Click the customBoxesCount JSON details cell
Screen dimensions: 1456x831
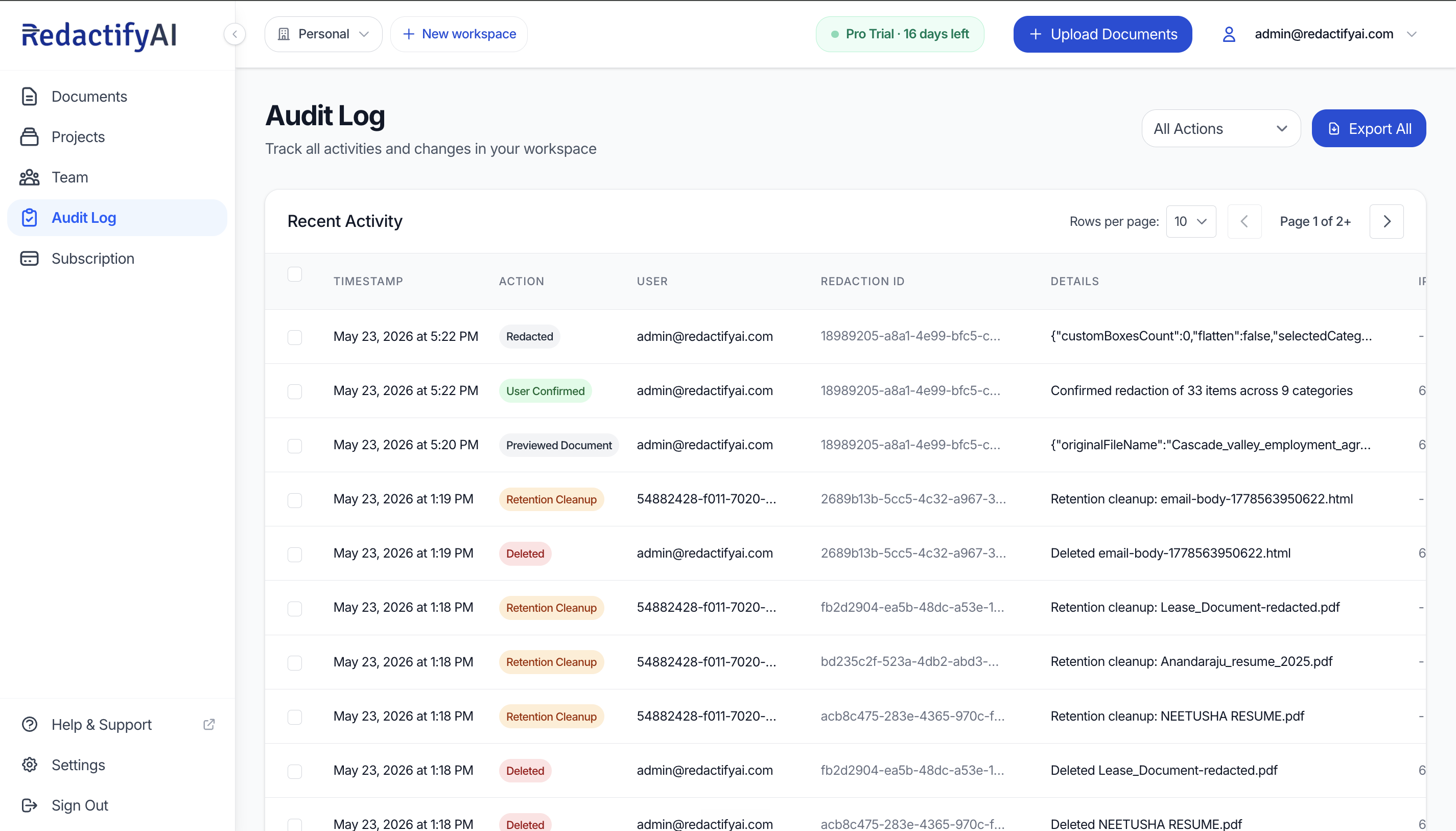(1211, 336)
